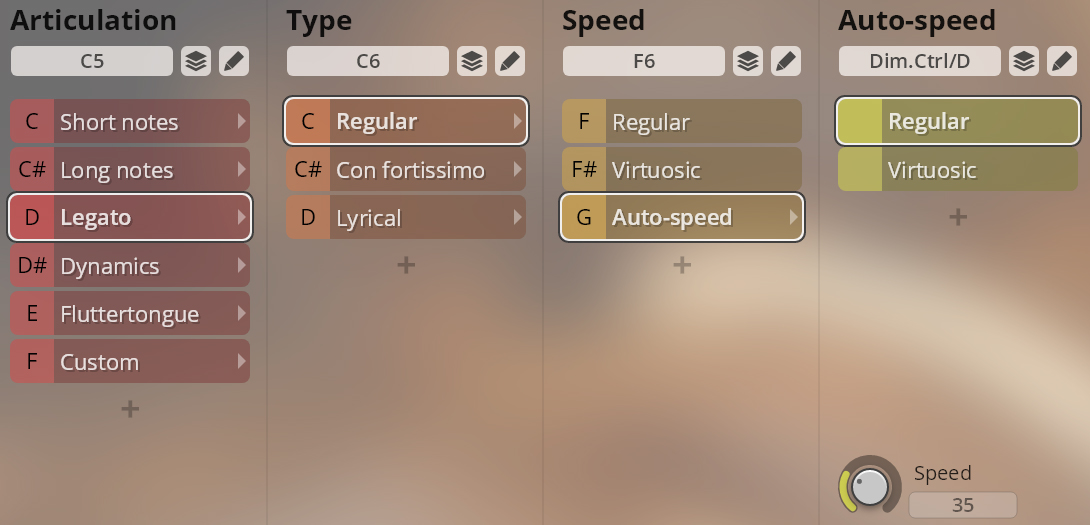Click the Speed value field showing 35

[x=962, y=505]
